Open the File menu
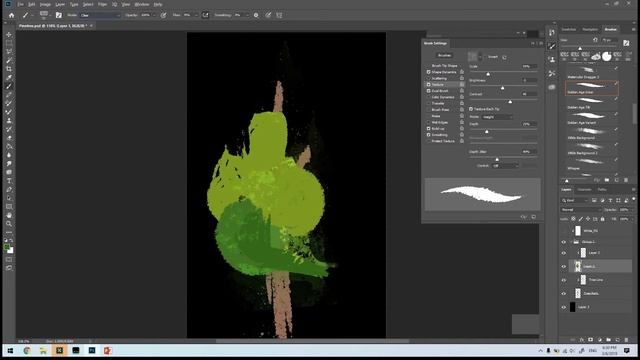This screenshot has width=640, height=360. pyautogui.click(x=20, y=4)
